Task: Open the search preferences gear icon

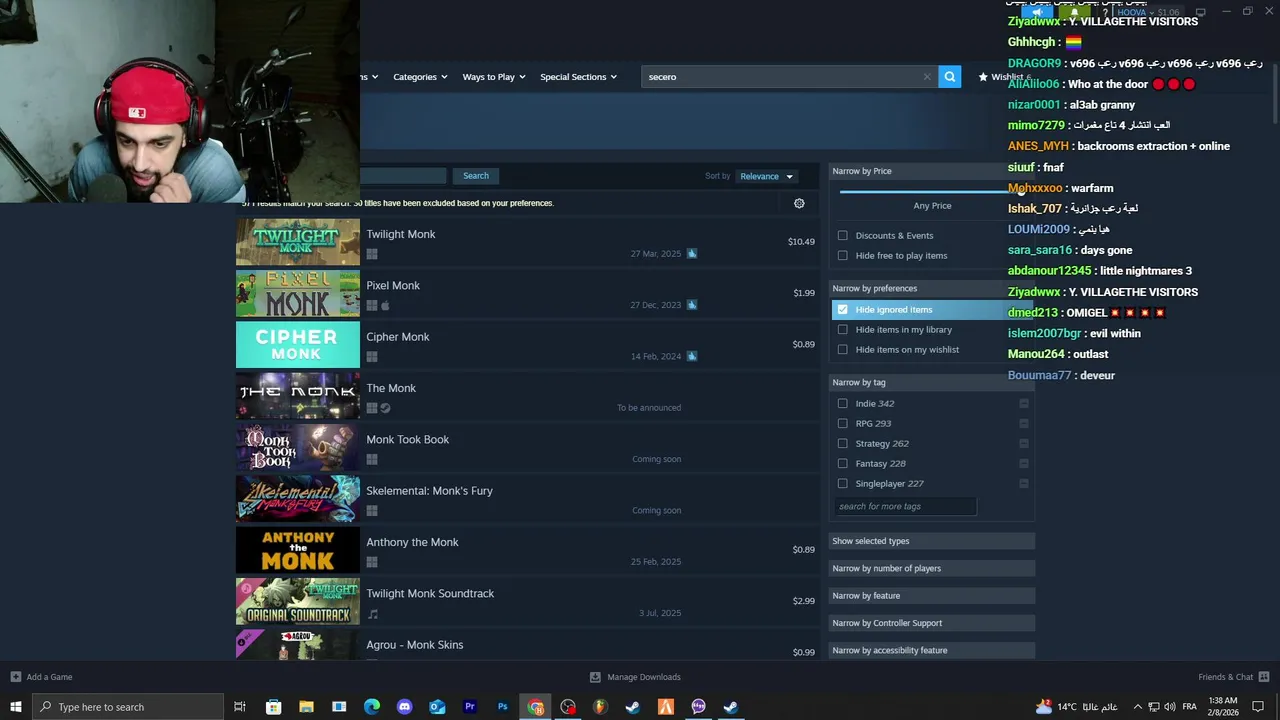Action: pos(799,203)
